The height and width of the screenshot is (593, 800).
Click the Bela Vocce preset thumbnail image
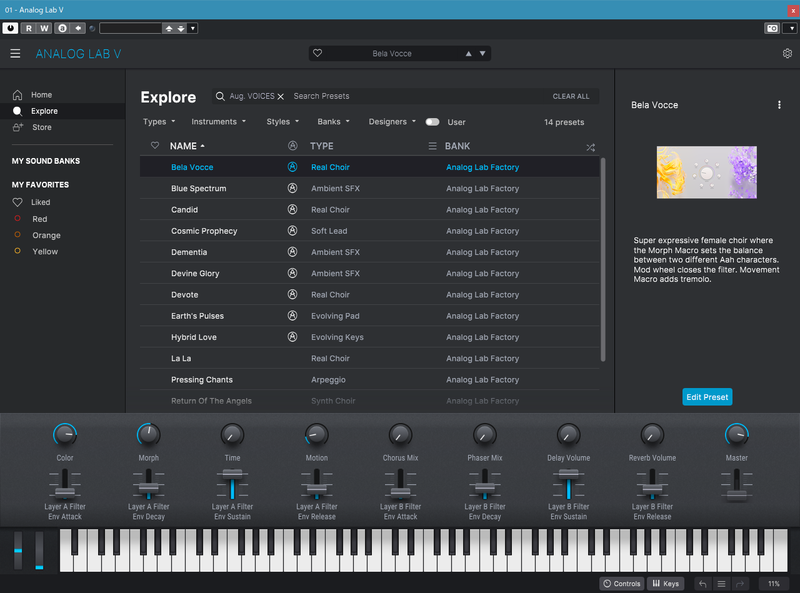pos(707,172)
